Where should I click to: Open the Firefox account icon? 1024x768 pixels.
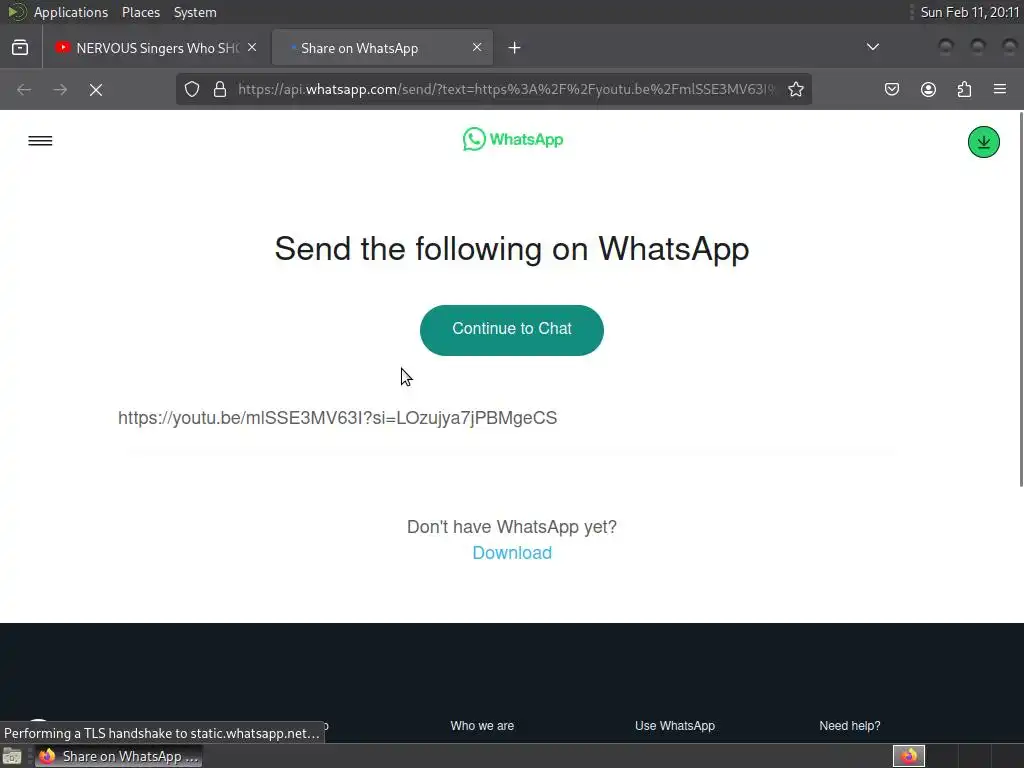click(x=928, y=89)
